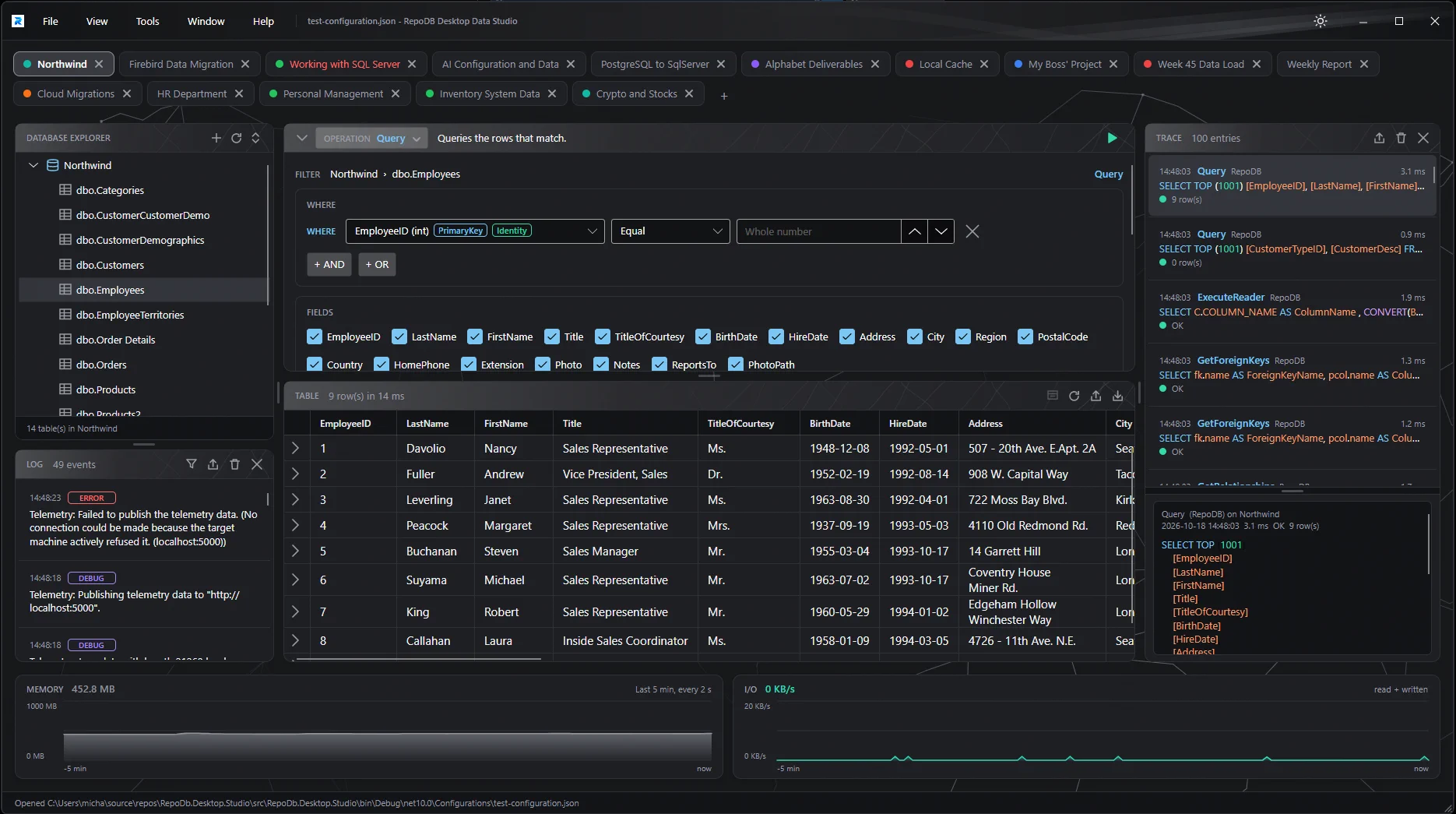Toggle the Photo field checkbox

(543, 365)
